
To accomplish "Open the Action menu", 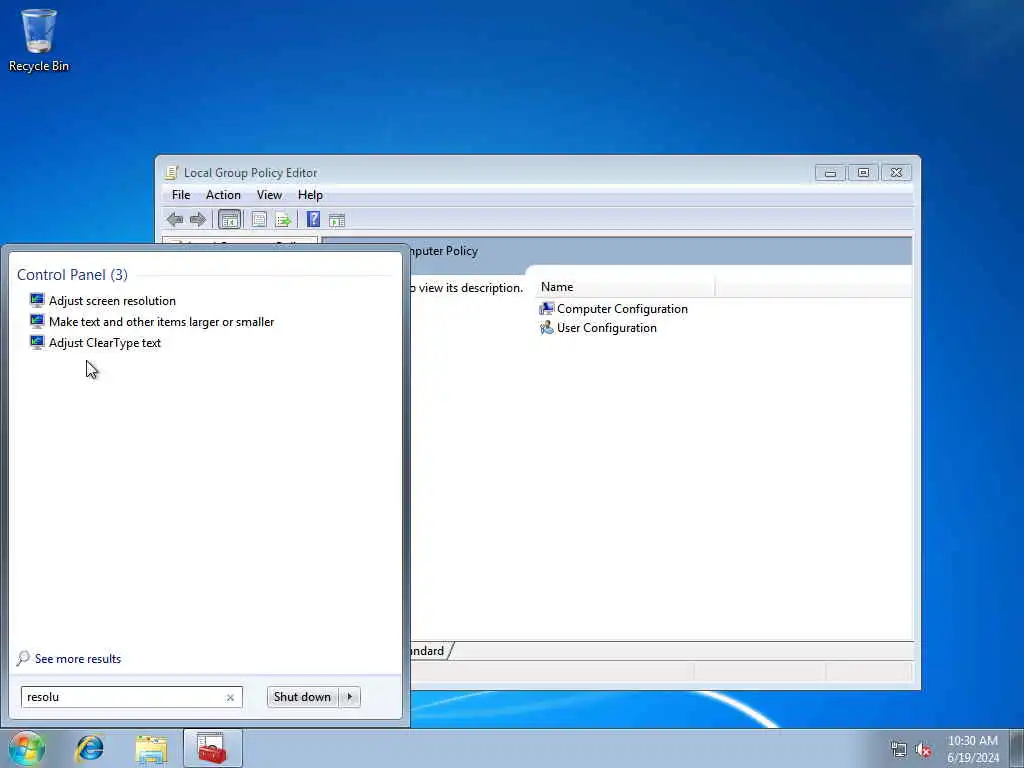I will tap(223, 195).
